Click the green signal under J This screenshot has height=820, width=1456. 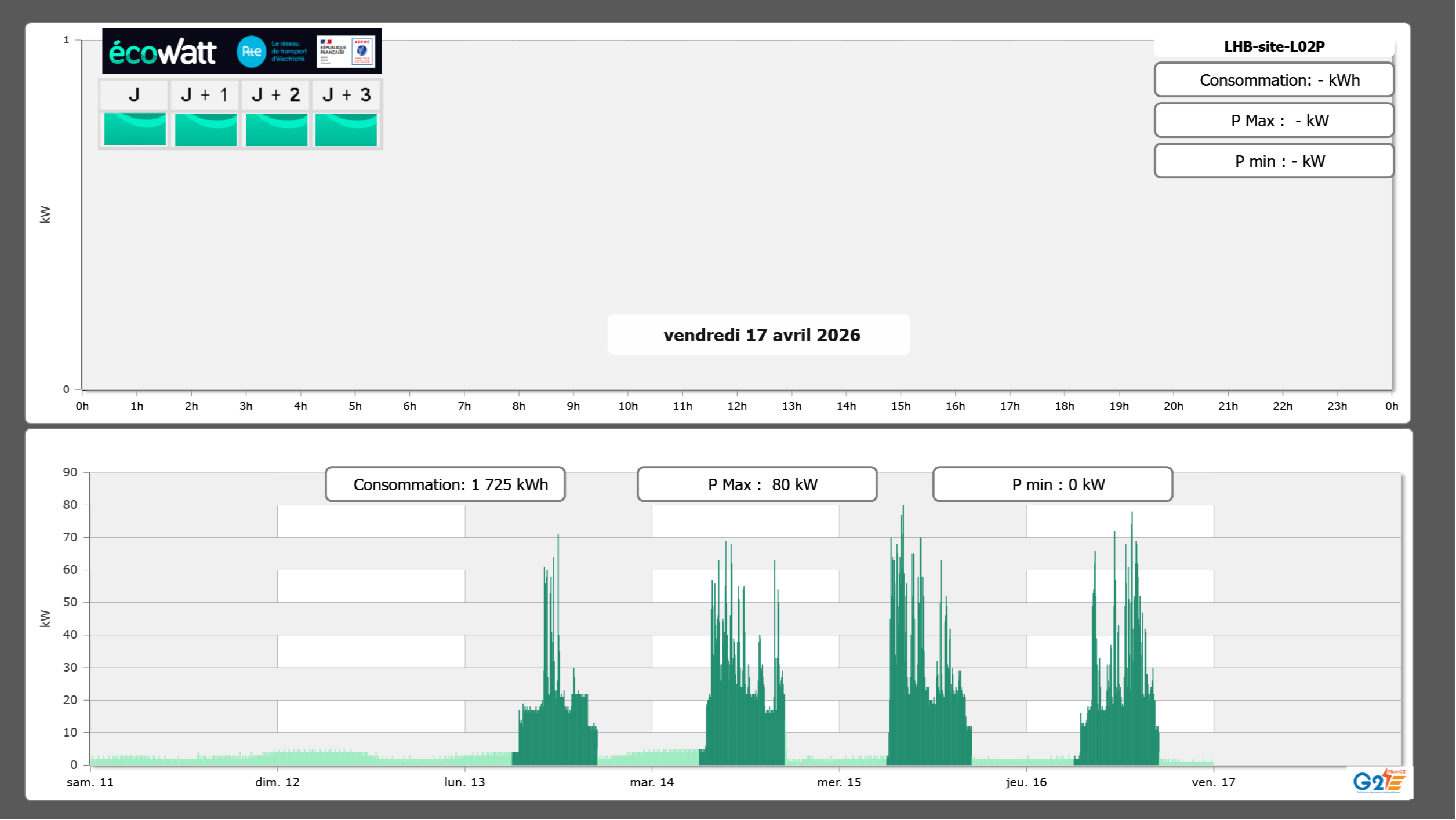coord(135,129)
